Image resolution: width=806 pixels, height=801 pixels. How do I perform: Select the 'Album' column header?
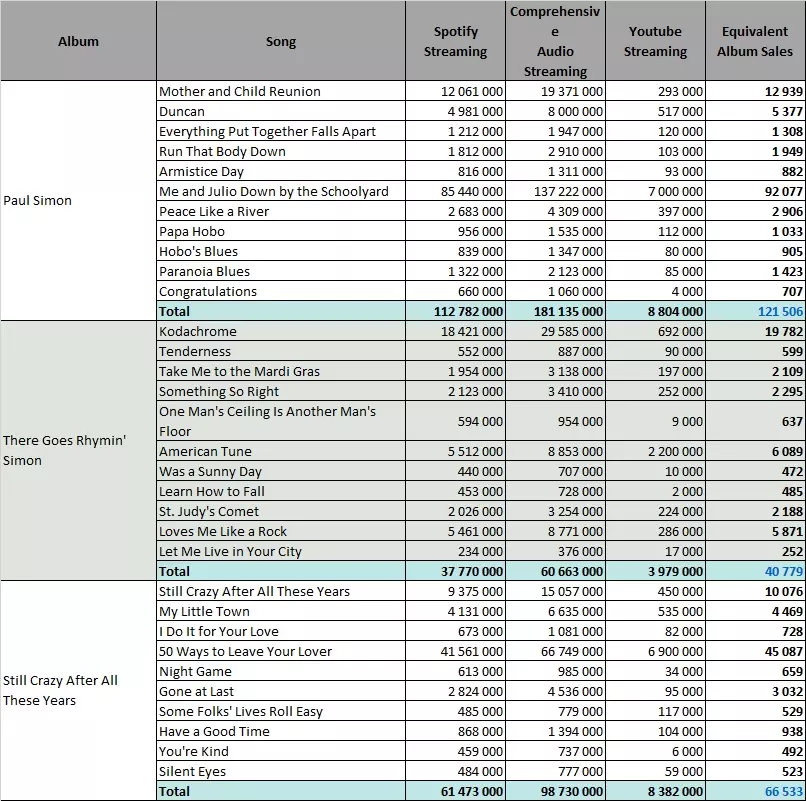click(x=78, y=41)
